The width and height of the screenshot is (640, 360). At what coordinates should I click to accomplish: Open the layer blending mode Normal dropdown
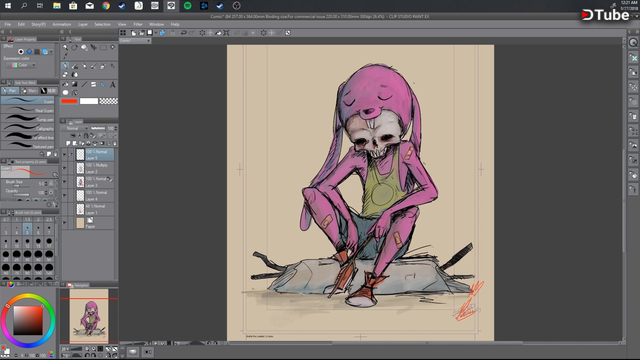coord(74,128)
